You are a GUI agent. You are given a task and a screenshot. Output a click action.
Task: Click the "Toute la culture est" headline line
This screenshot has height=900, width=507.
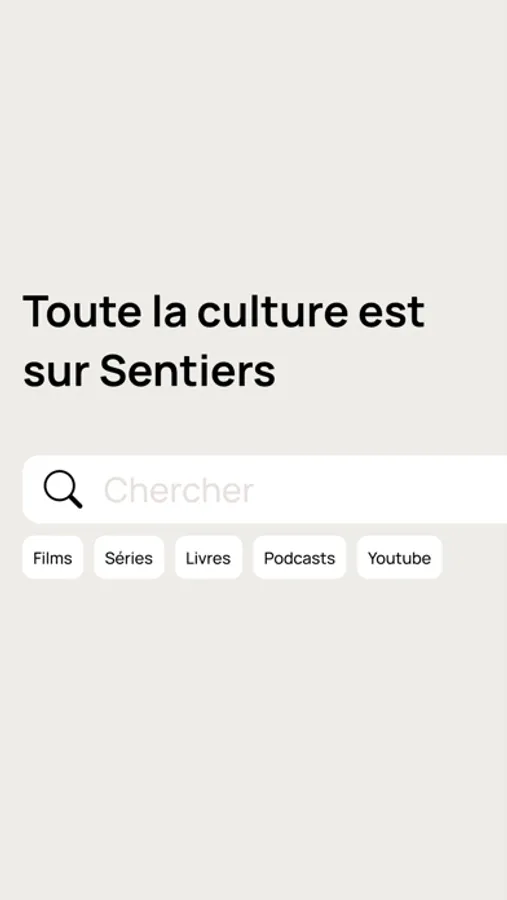click(x=224, y=312)
